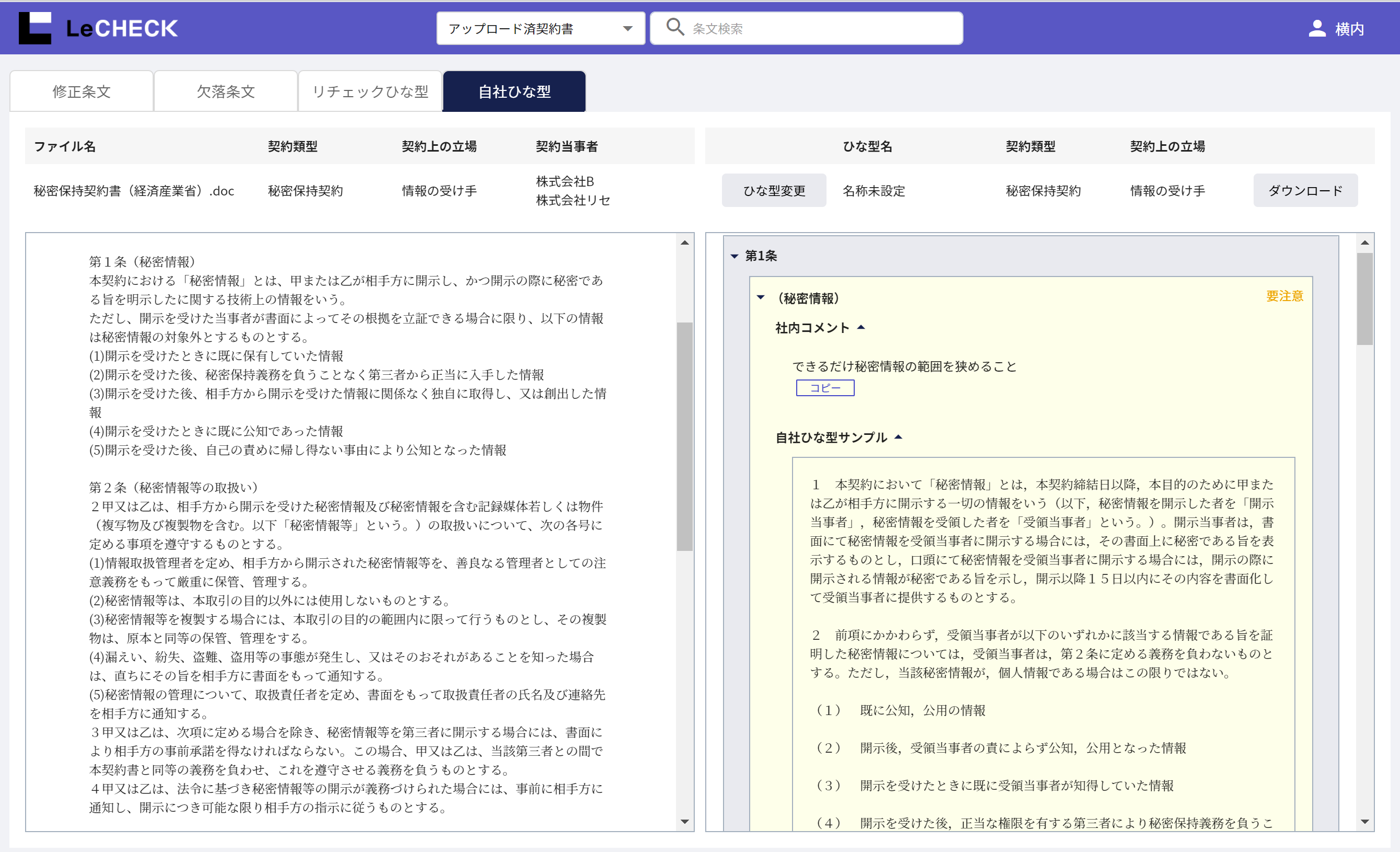Switch to the 修正条文 tab
The image size is (1400, 852).
coord(81,91)
